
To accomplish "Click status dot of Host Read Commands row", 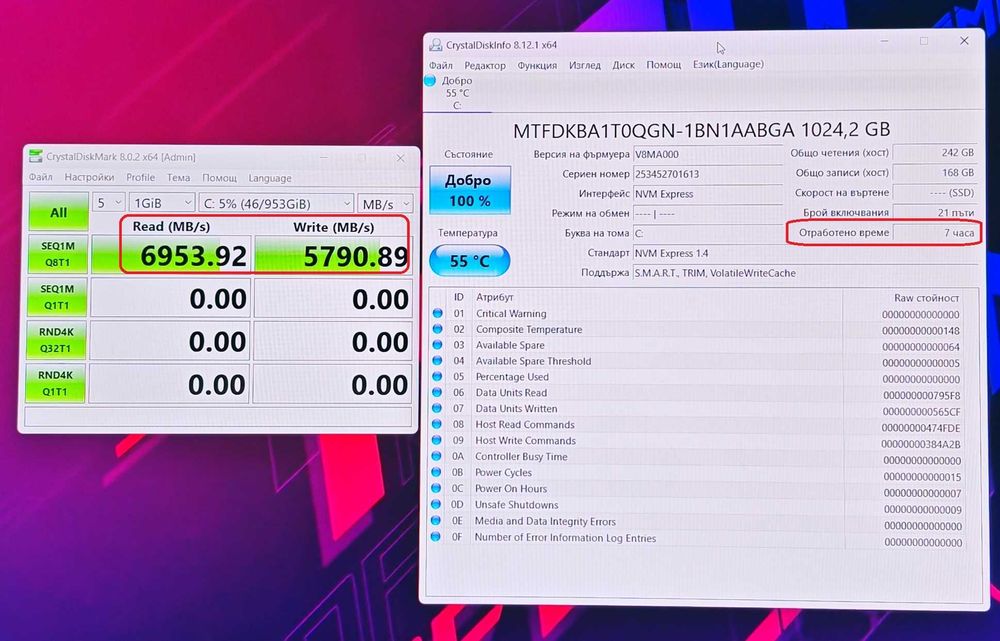I will [x=437, y=424].
